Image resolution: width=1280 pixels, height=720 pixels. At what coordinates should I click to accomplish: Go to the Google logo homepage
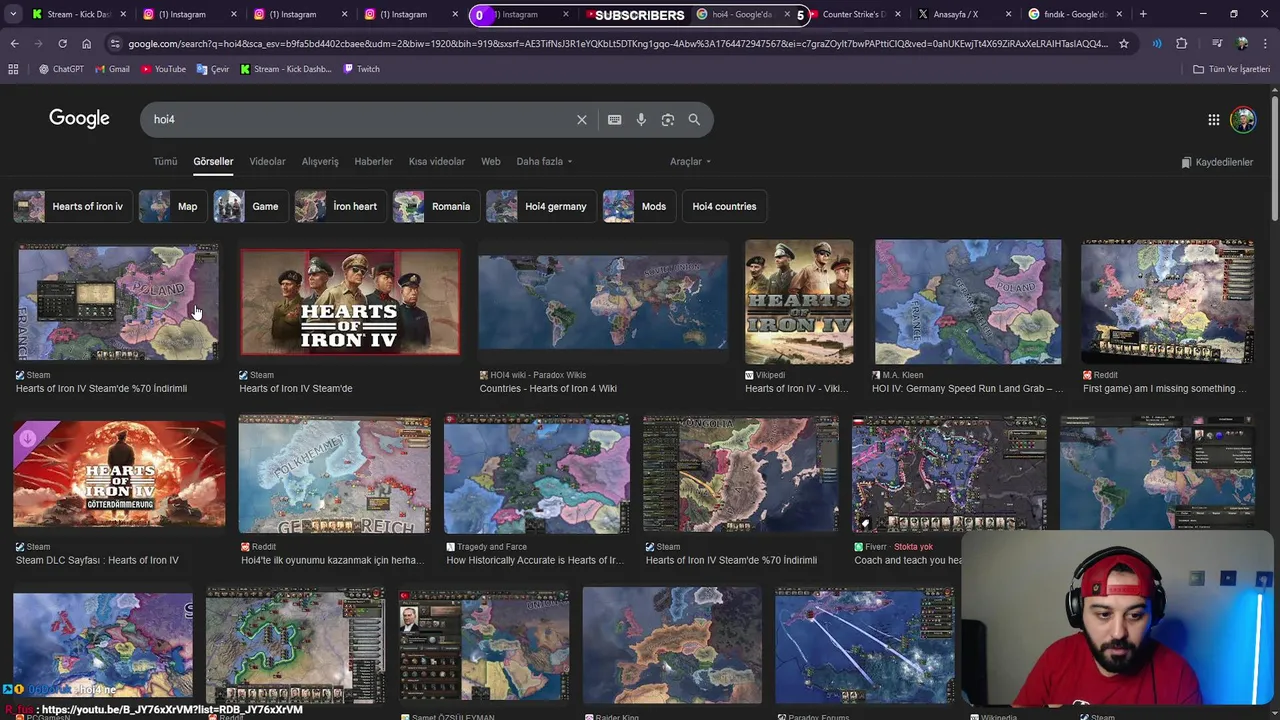point(79,119)
